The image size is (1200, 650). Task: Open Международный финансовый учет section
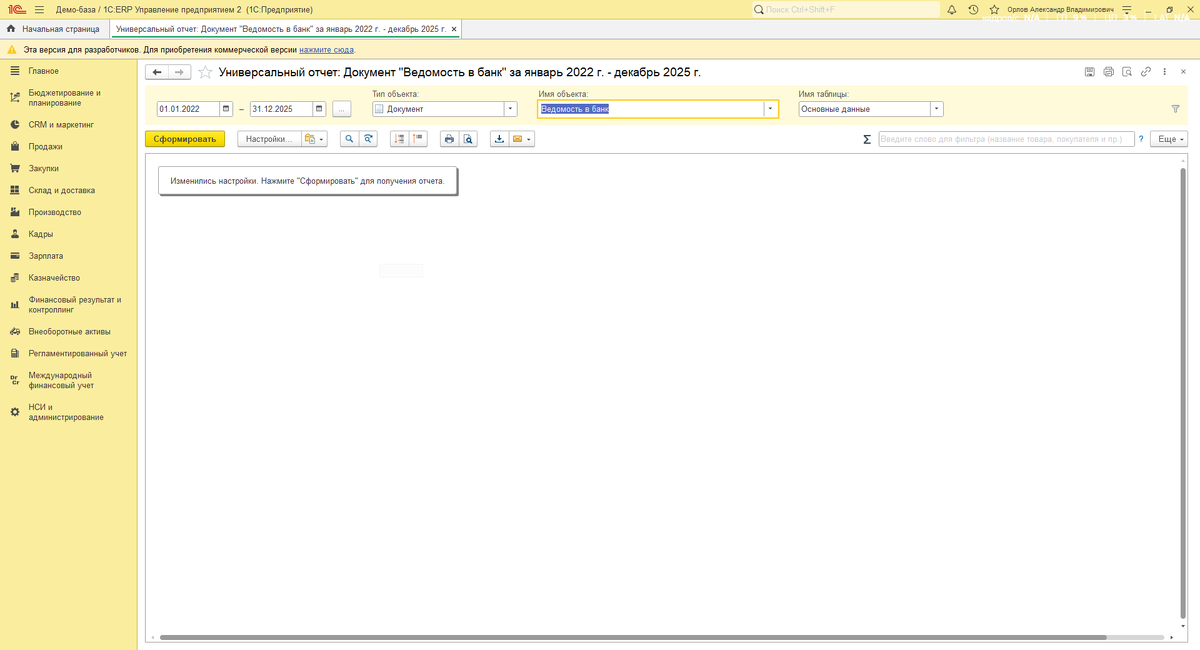(x=66, y=380)
